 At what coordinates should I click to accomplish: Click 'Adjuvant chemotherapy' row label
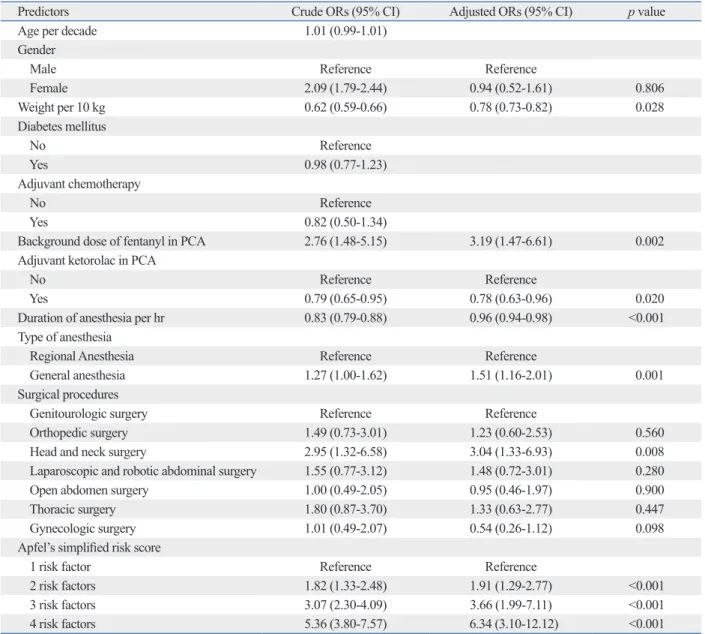[79, 184]
